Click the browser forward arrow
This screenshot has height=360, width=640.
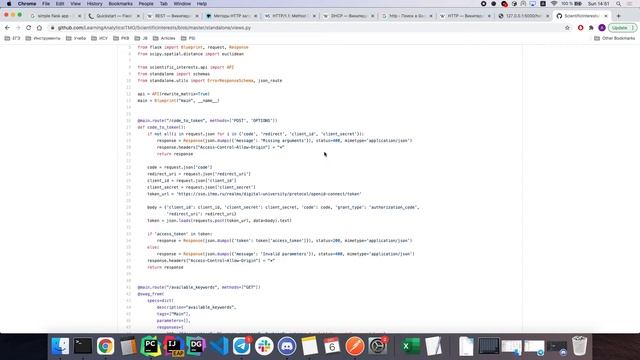point(18,28)
